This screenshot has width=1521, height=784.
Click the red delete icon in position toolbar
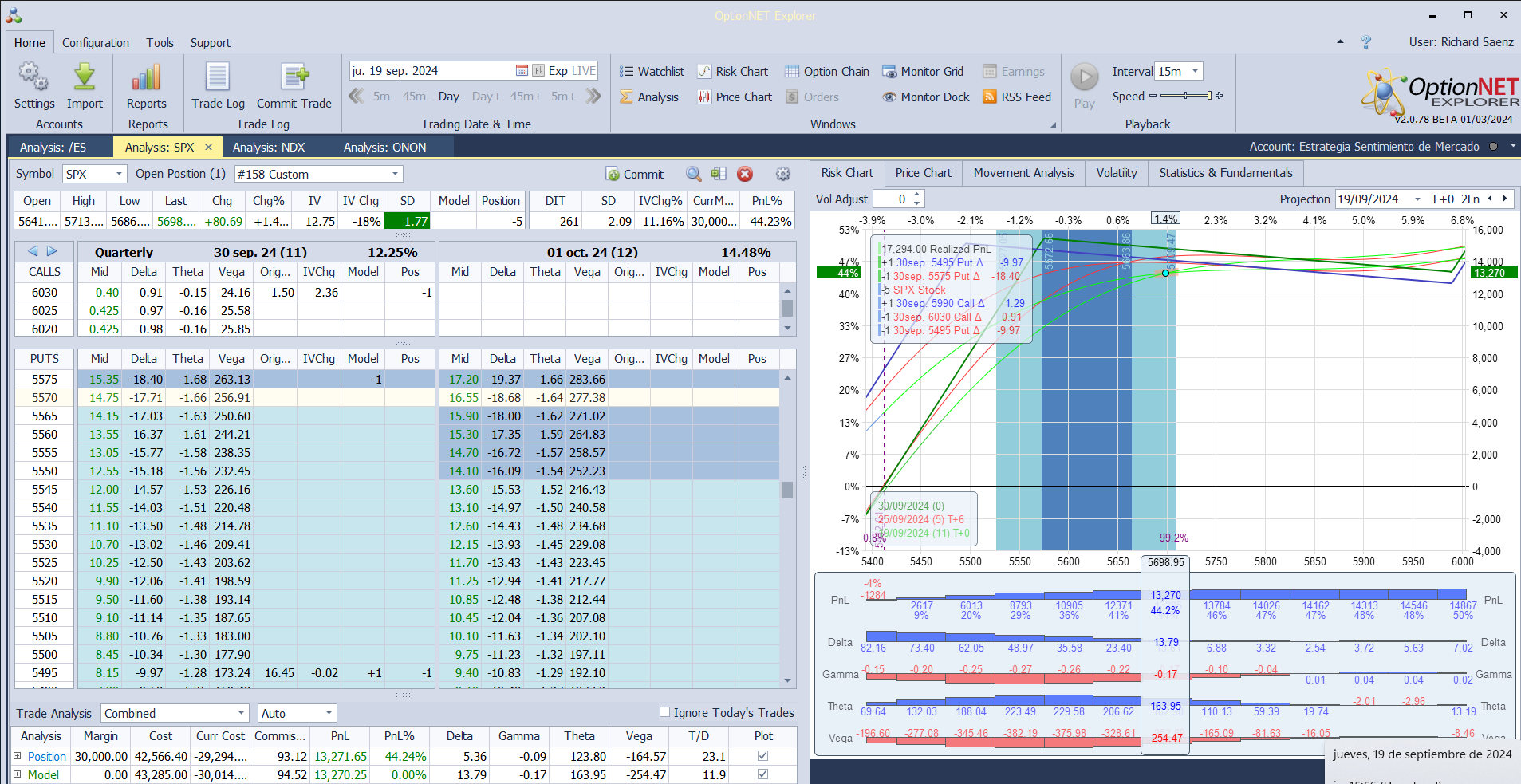click(x=745, y=174)
